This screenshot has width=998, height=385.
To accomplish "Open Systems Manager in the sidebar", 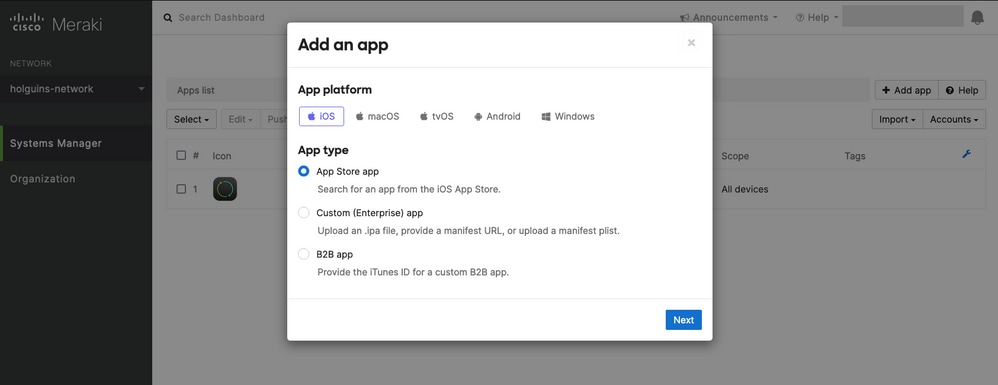I will pyautogui.click(x=76, y=143).
